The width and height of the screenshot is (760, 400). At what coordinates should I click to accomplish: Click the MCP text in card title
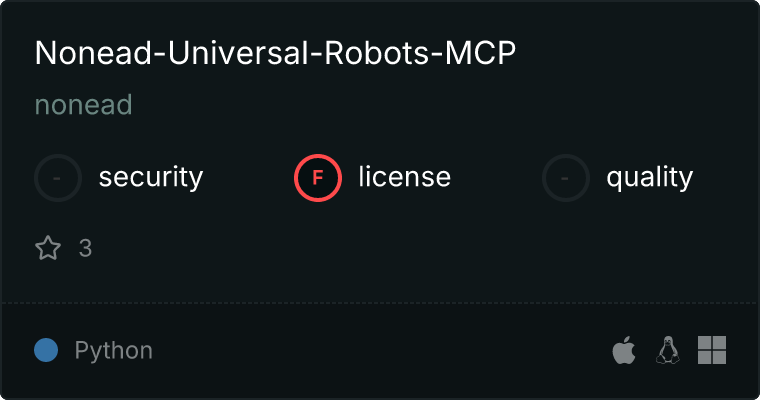[480, 53]
